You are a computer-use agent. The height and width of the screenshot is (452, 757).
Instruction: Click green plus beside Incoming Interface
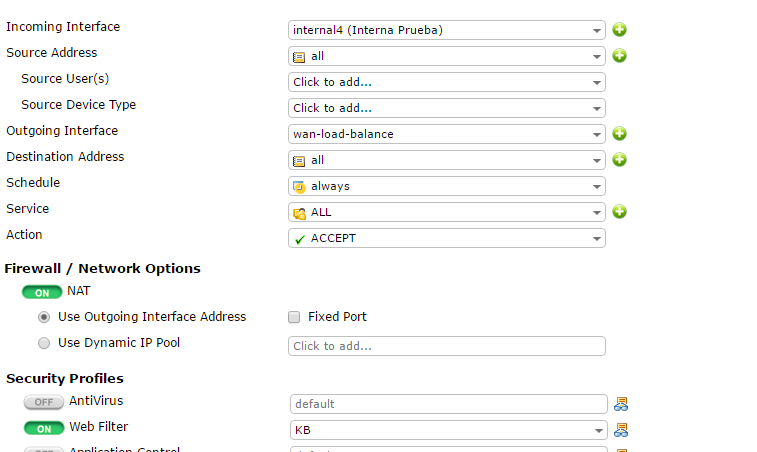pos(619,30)
